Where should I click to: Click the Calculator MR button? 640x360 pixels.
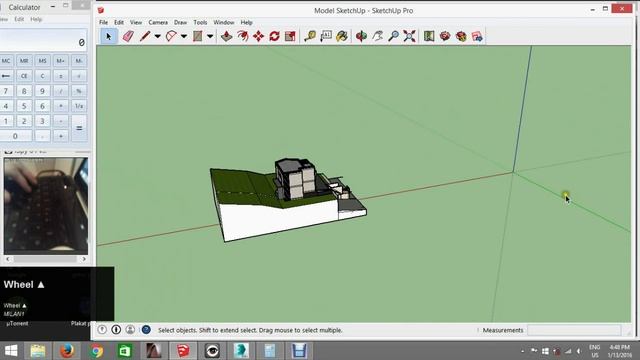[x=24, y=61]
